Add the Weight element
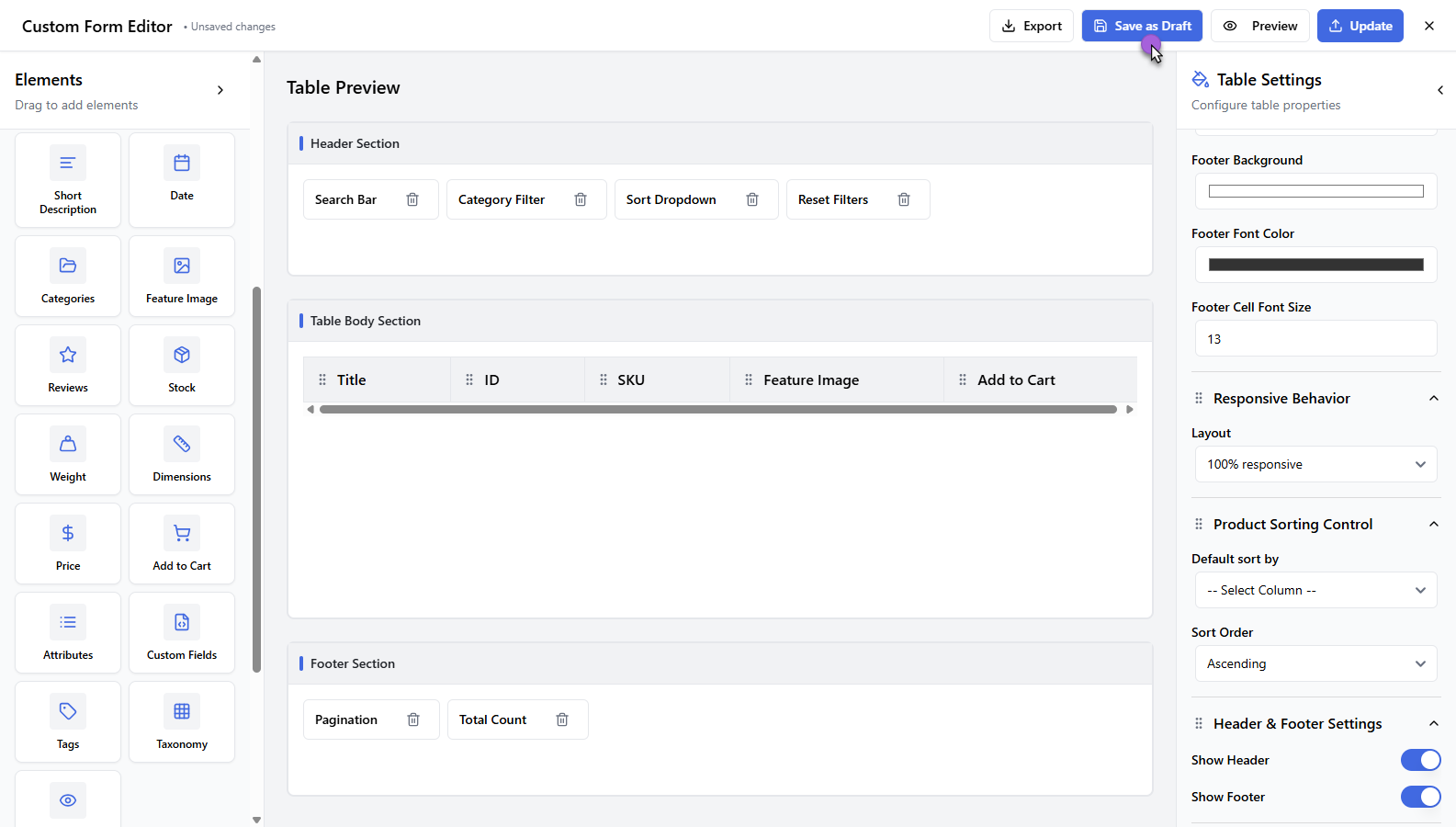 (x=68, y=454)
